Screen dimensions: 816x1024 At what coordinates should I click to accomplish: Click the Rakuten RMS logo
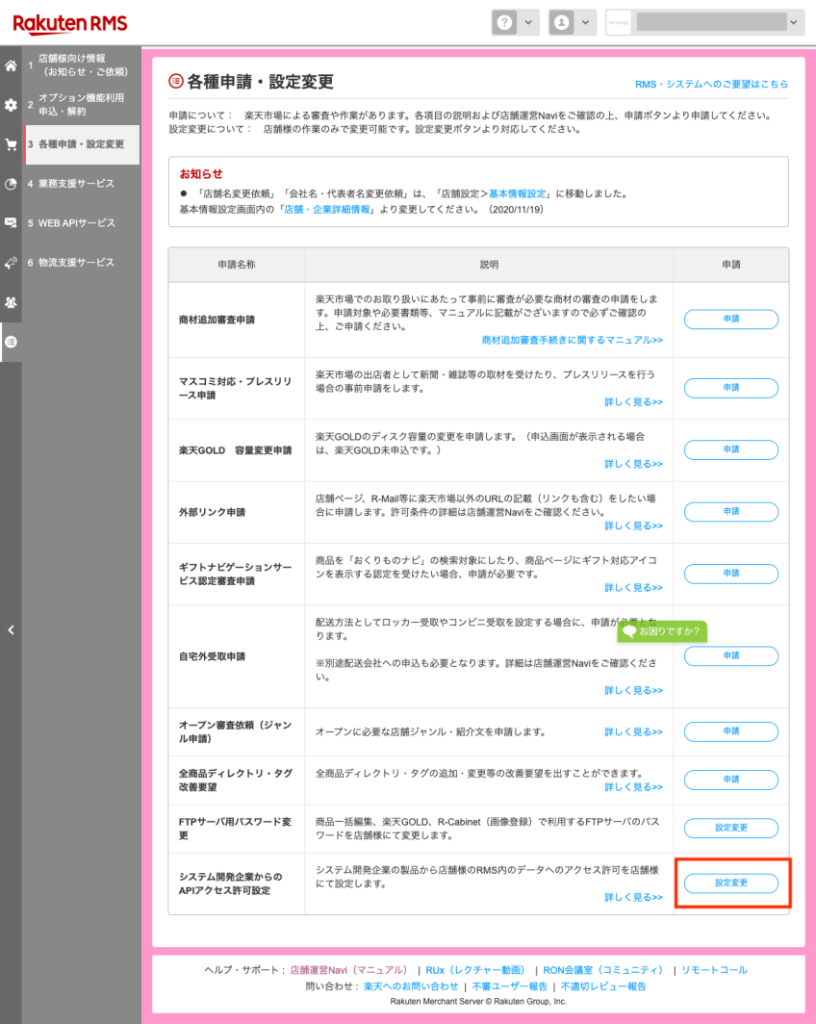tap(70, 22)
